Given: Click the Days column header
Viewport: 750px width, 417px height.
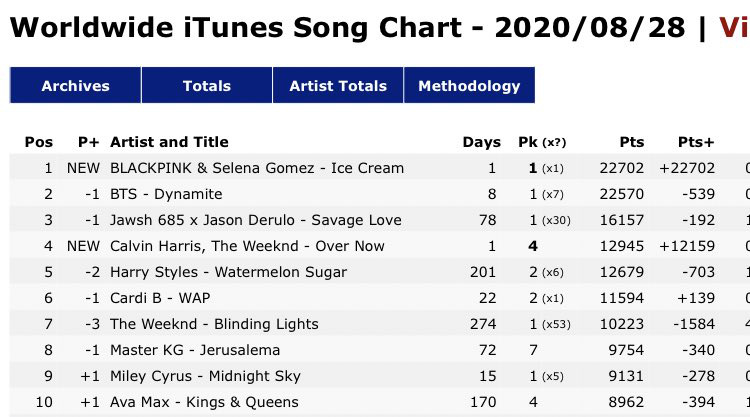Looking at the screenshot, I should [x=482, y=142].
